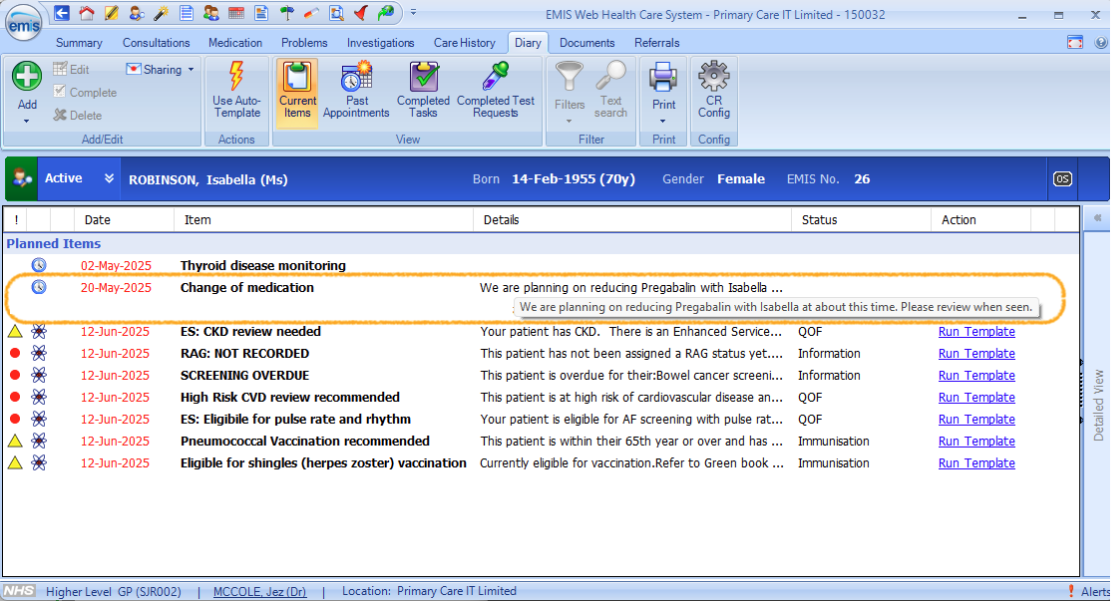Click clock icon on Thyroid disease monitoring row
The height and width of the screenshot is (601, 1111).
(x=39, y=265)
